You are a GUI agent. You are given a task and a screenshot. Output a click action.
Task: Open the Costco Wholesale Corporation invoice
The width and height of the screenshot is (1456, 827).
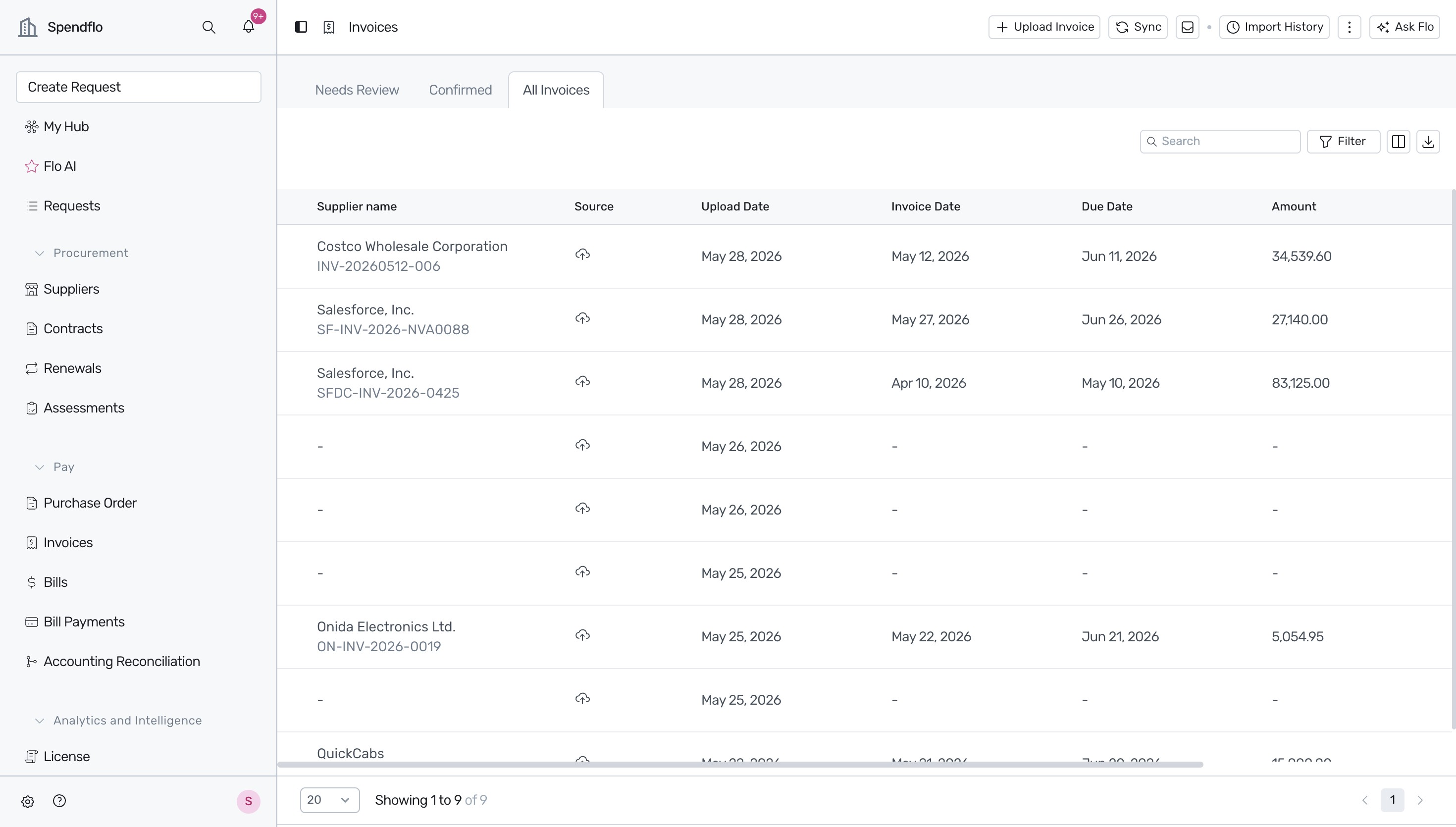(x=412, y=247)
